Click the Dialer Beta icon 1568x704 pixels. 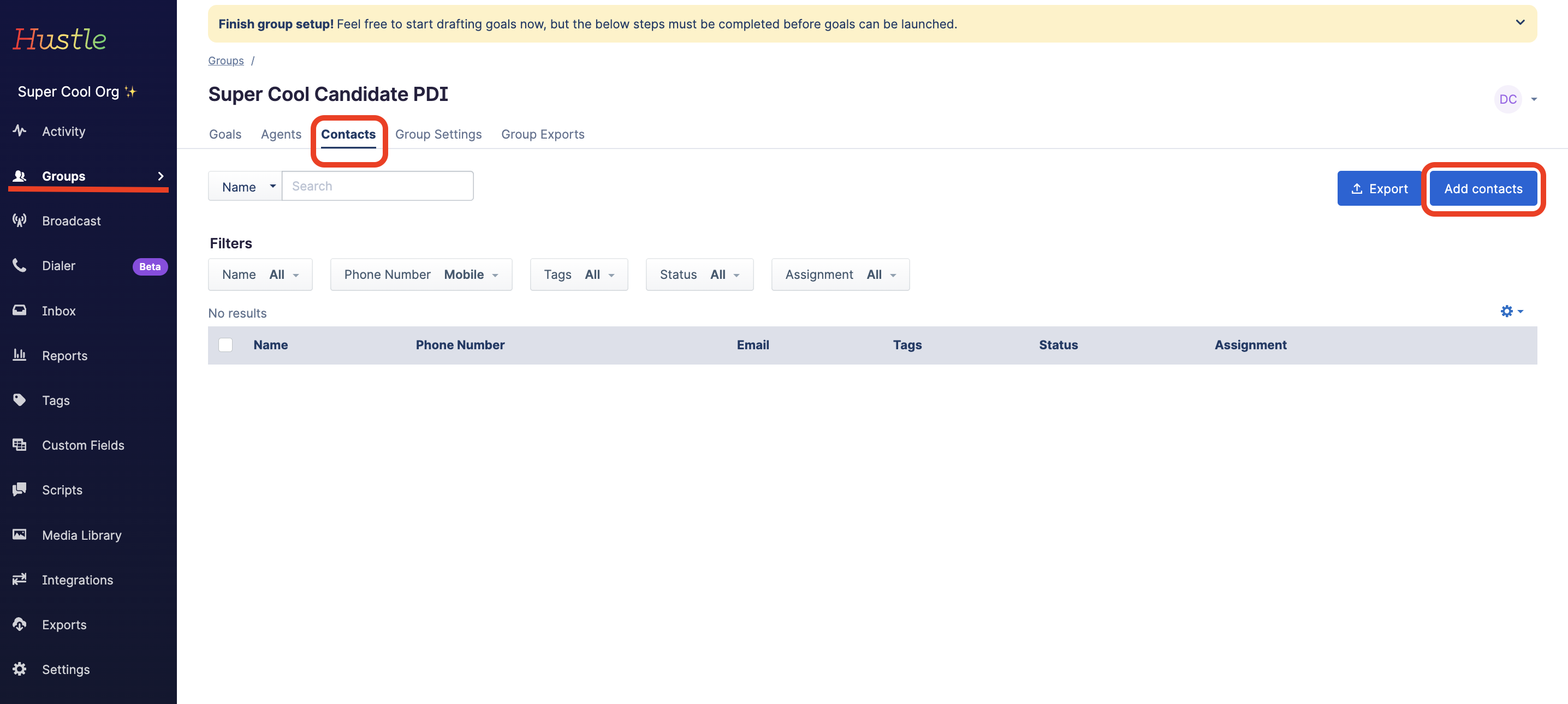19,265
